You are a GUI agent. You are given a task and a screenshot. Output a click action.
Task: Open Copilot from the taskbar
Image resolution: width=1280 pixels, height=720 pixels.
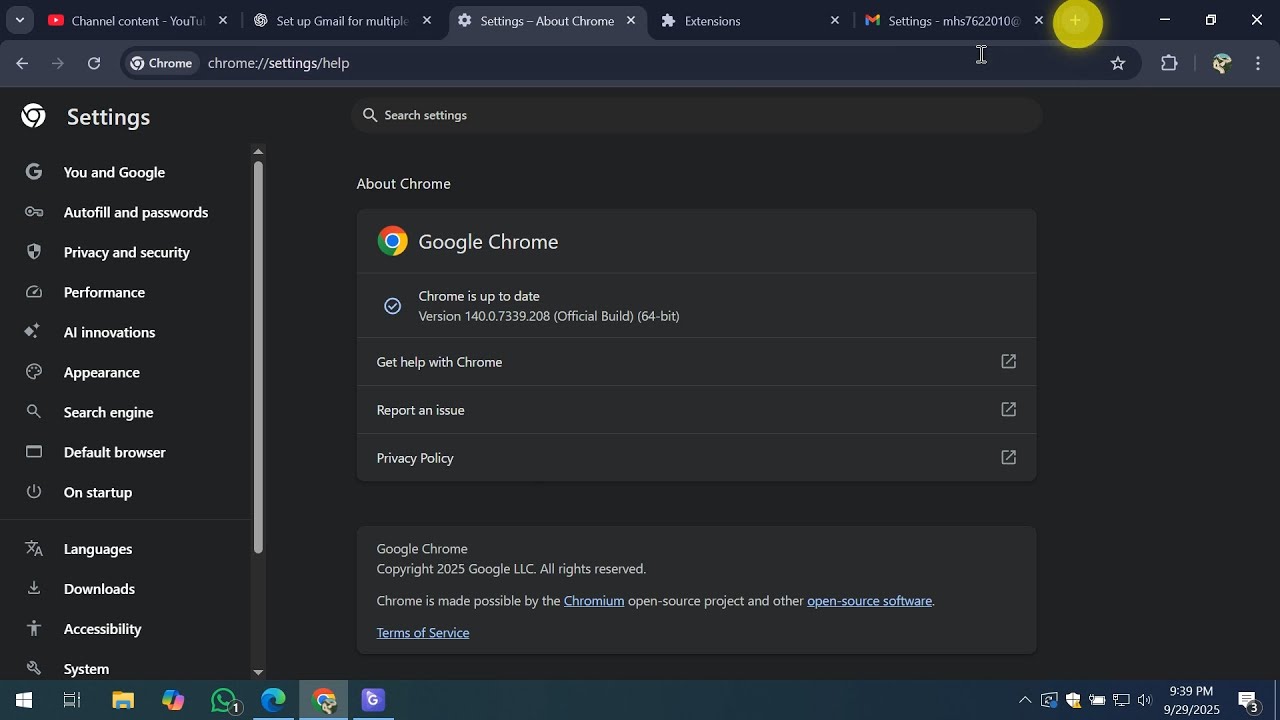(x=173, y=700)
